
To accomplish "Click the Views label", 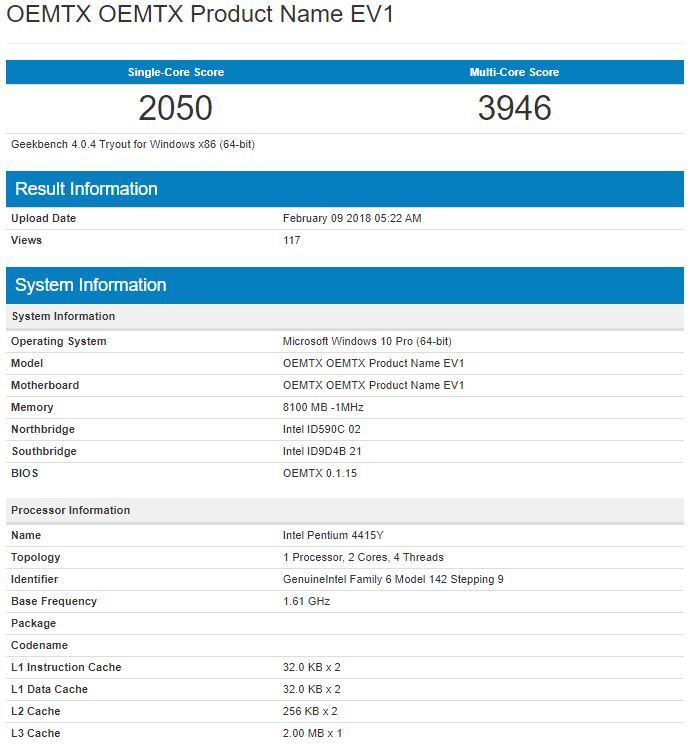I will [x=26, y=240].
